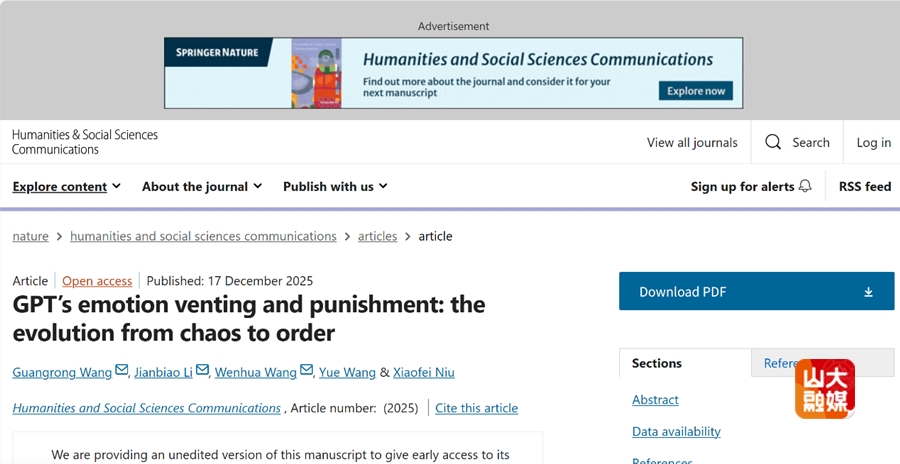Open View all journals menu item
The image size is (900, 464).
692,142
